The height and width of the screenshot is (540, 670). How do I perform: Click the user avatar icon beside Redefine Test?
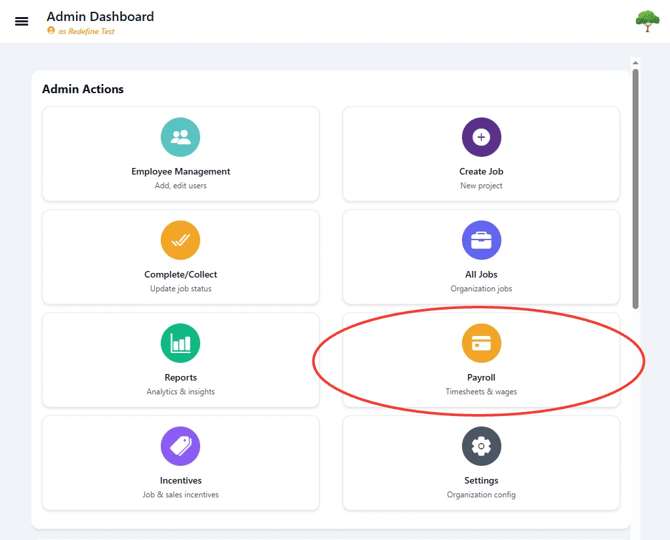51,30
